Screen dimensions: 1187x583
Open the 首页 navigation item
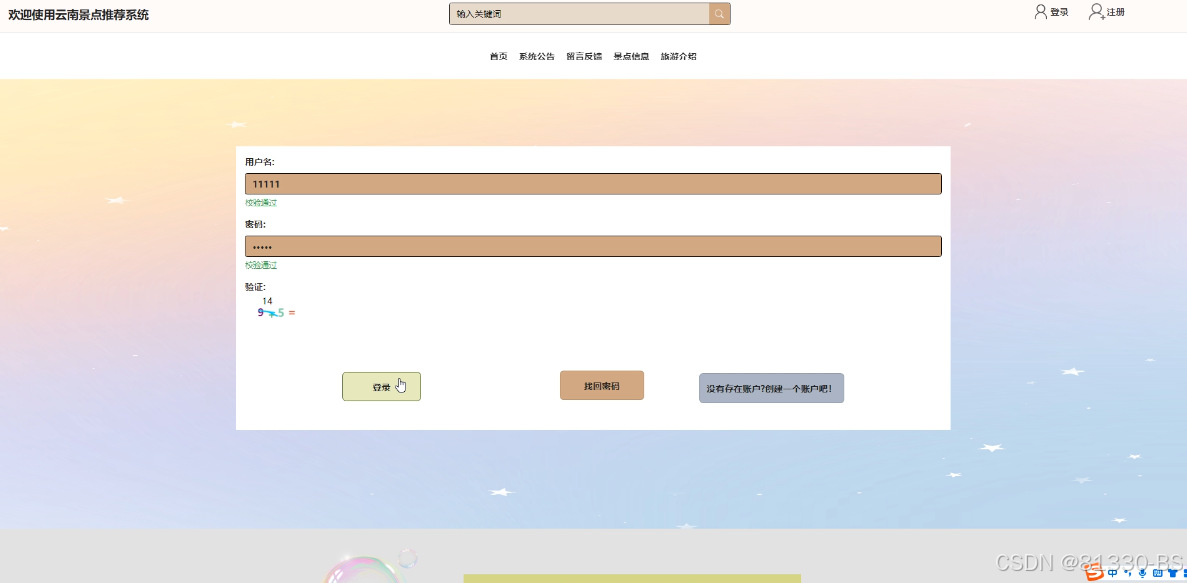[499, 57]
